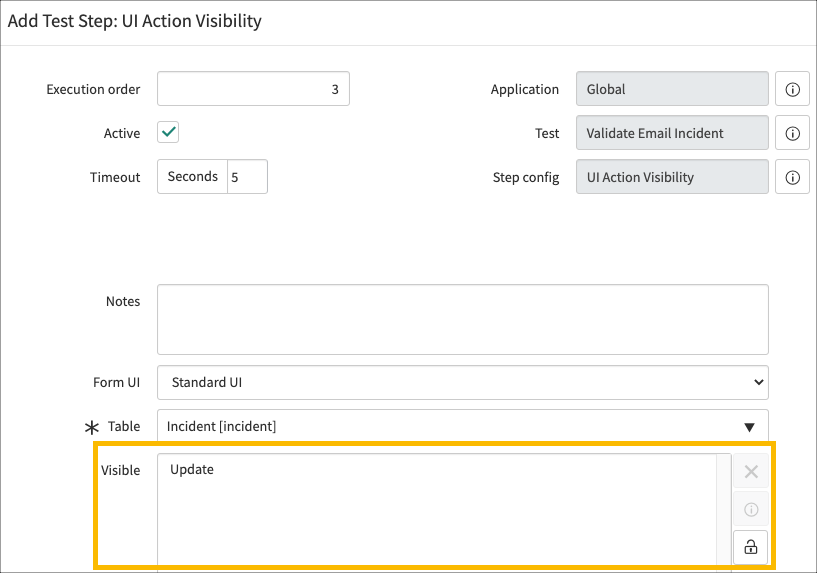This screenshot has height=573, width=817.
Task: Select the Update entry in Visible list
Action: 192,469
